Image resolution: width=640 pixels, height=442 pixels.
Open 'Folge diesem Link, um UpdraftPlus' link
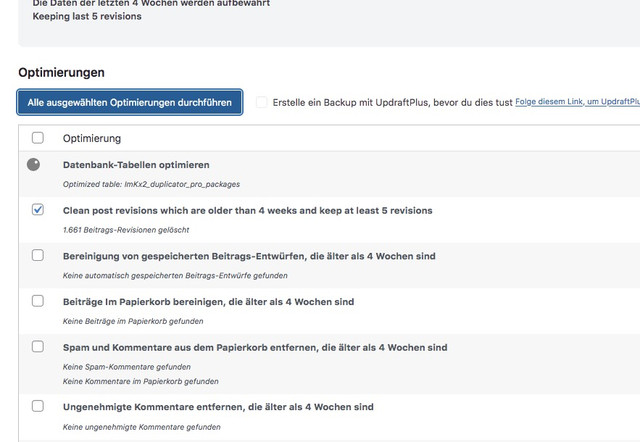577,102
